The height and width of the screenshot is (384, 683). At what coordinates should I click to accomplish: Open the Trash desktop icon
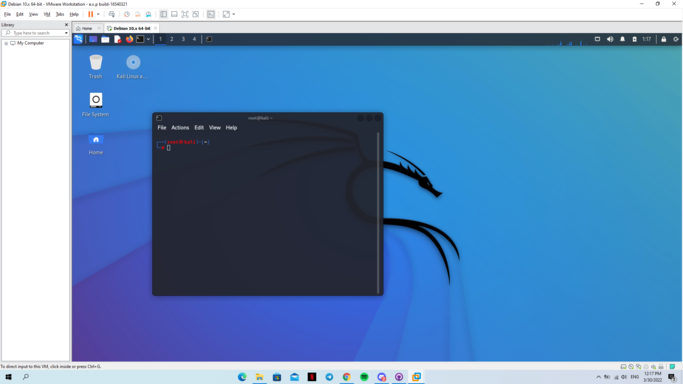coord(95,66)
